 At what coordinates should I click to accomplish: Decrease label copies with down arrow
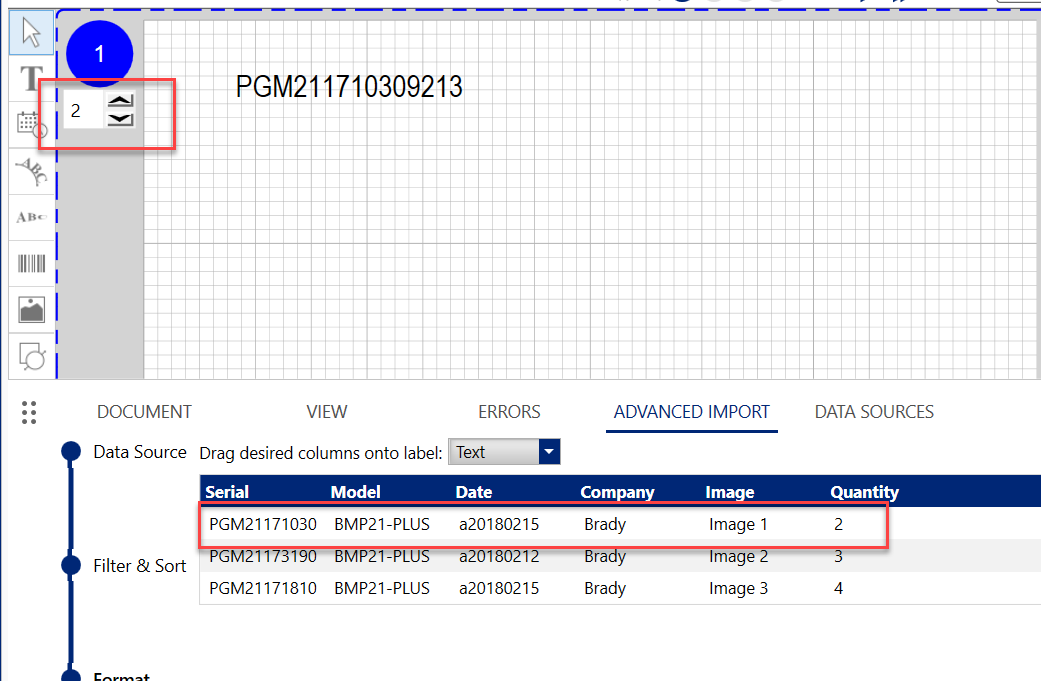click(120, 119)
